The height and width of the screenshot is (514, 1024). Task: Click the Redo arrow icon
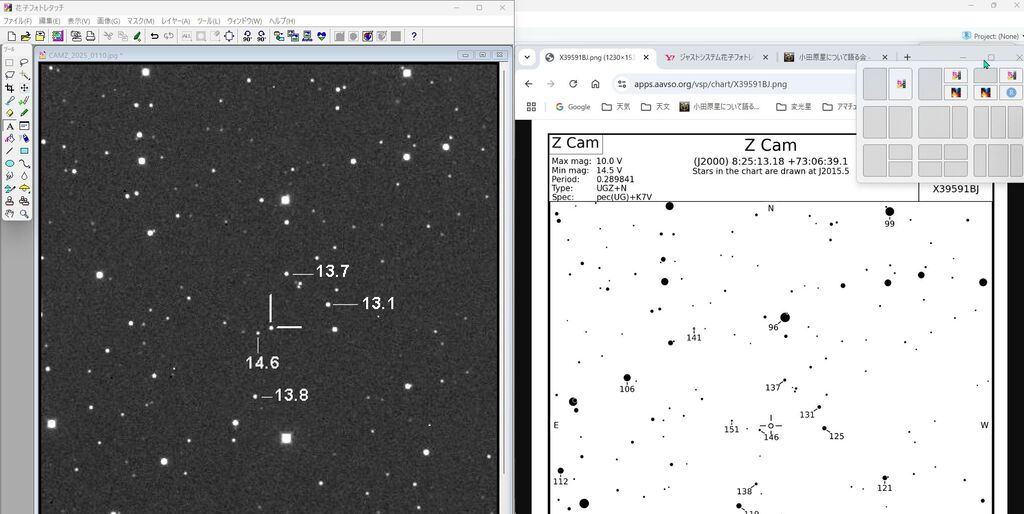[168, 36]
